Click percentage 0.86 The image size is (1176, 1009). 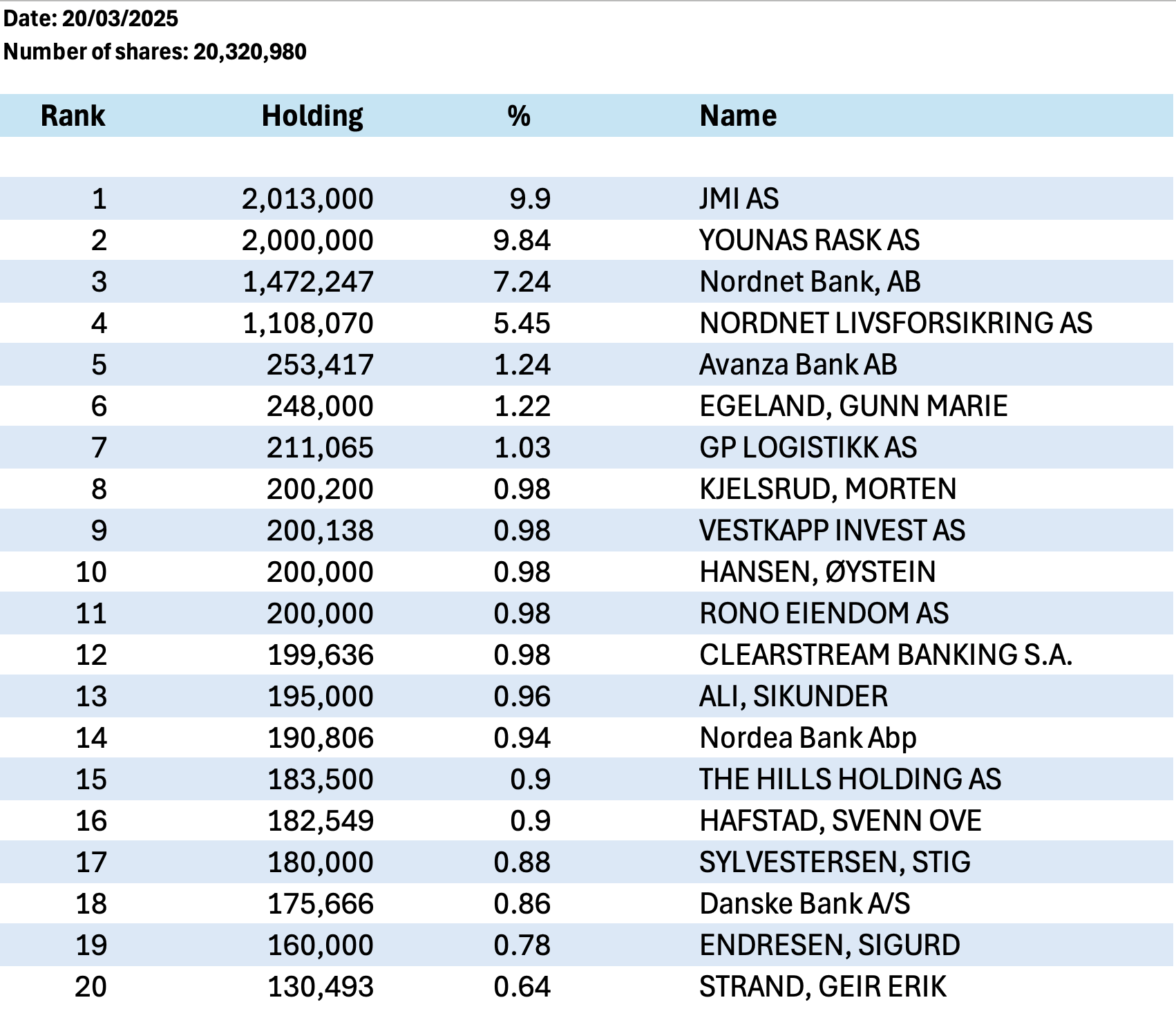[522, 904]
